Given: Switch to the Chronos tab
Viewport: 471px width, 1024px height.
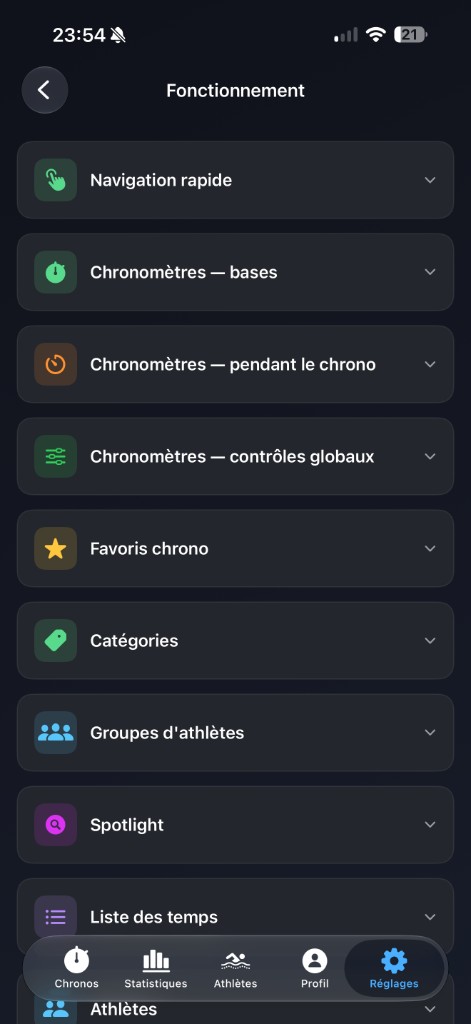Looking at the screenshot, I should pyautogui.click(x=76, y=967).
